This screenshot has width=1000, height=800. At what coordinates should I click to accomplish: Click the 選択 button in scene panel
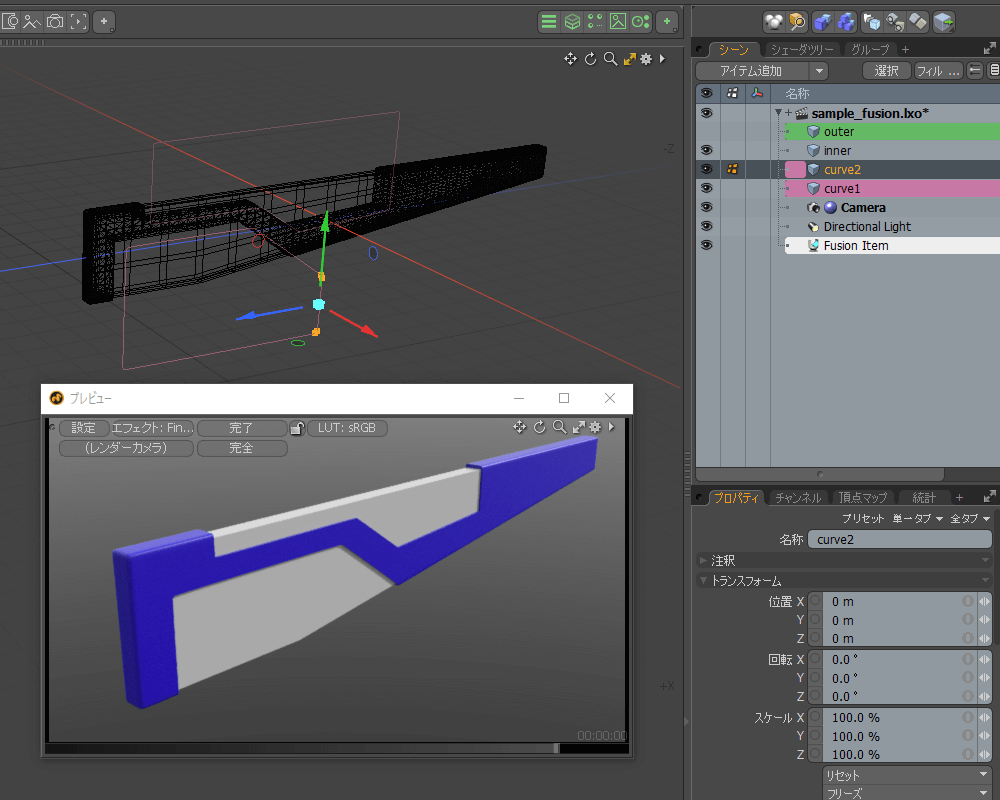886,71
